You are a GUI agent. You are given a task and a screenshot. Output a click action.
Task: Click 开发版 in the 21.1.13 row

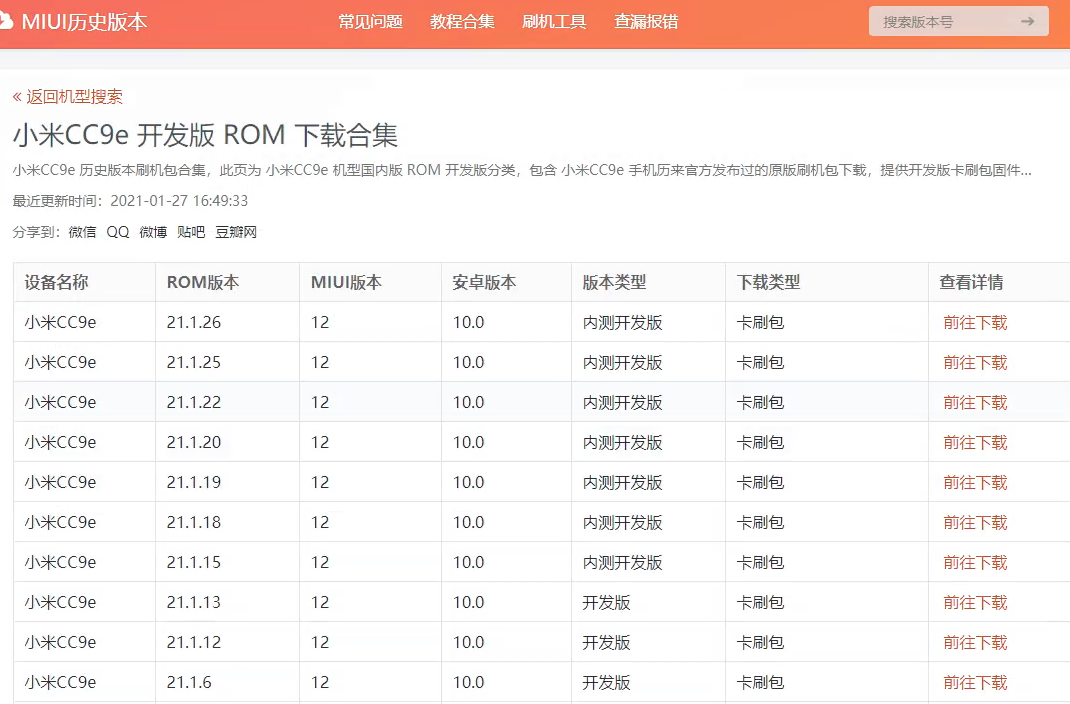(x=606, y=602)
